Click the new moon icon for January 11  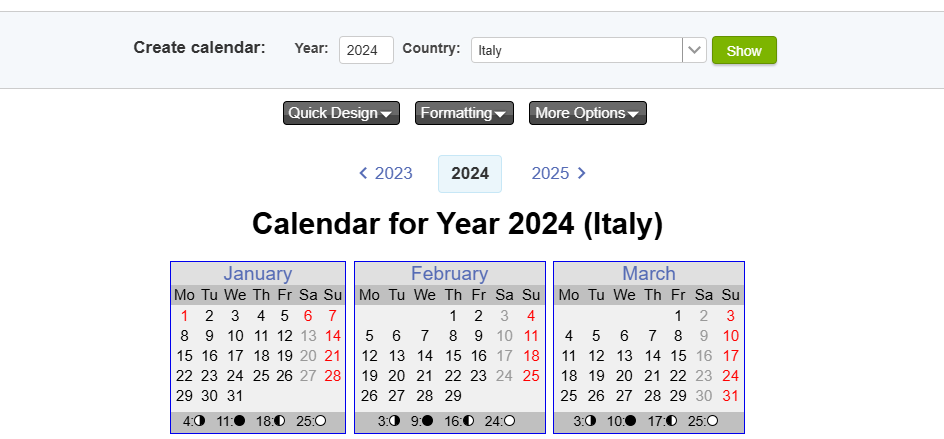[x=239, y=421]
